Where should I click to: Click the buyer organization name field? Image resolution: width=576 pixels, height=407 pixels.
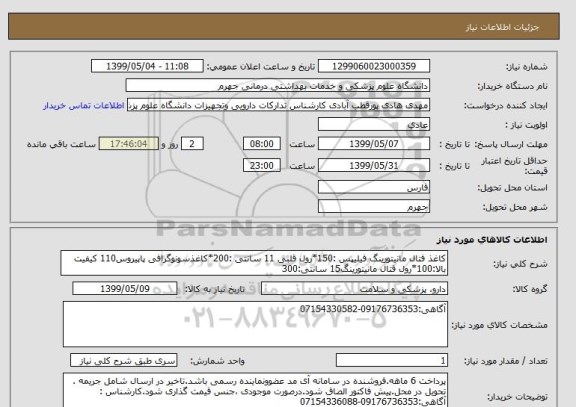pyautogui.click(x=278, y=86)
